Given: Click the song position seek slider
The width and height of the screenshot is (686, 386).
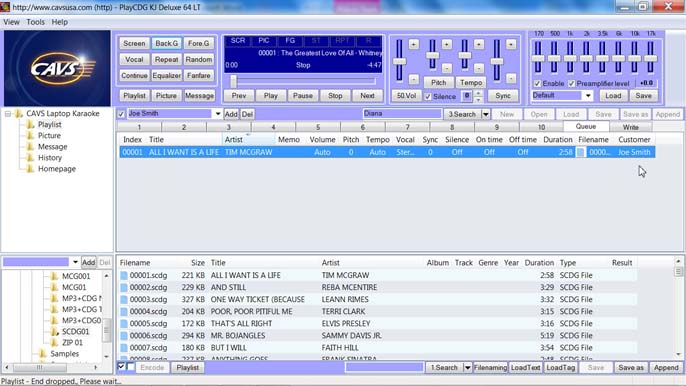Looking at the screenshot, I should (303, 81).
